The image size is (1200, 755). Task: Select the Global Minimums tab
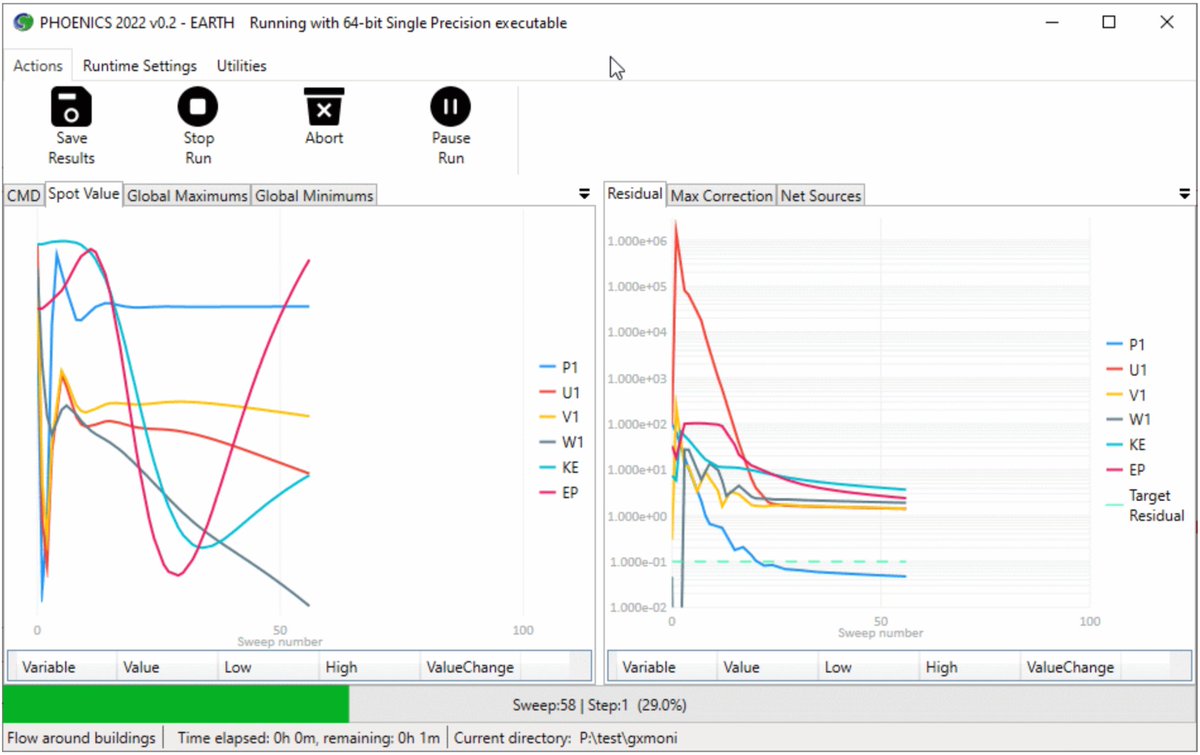[314, 196]
